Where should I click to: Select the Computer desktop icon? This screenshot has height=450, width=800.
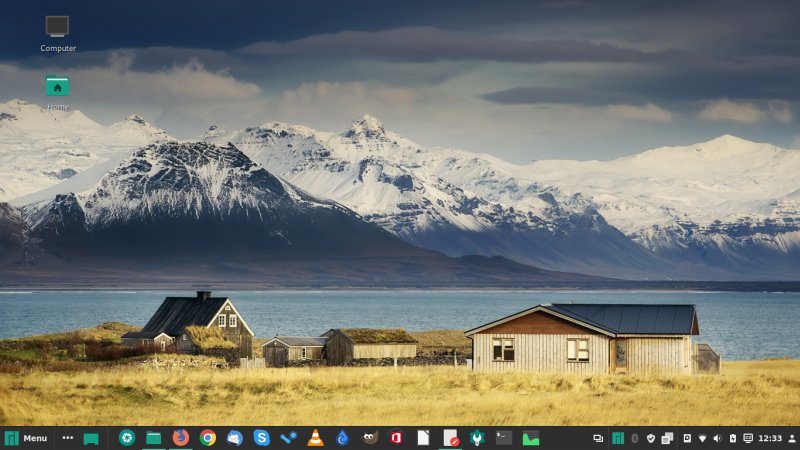pos(58,34)
